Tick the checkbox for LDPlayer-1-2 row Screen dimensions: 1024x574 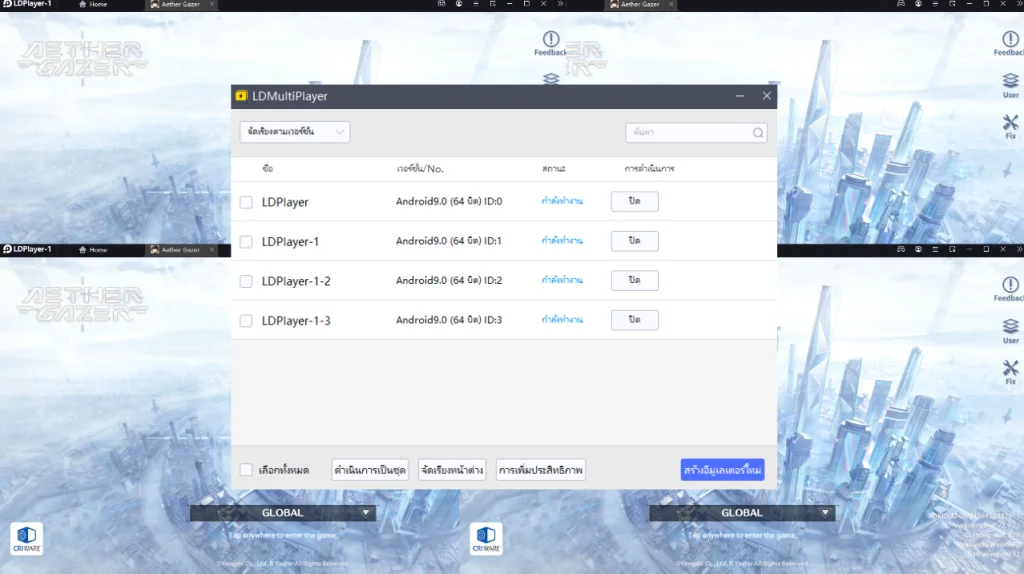pyautogui.click(x=246, y=281)
